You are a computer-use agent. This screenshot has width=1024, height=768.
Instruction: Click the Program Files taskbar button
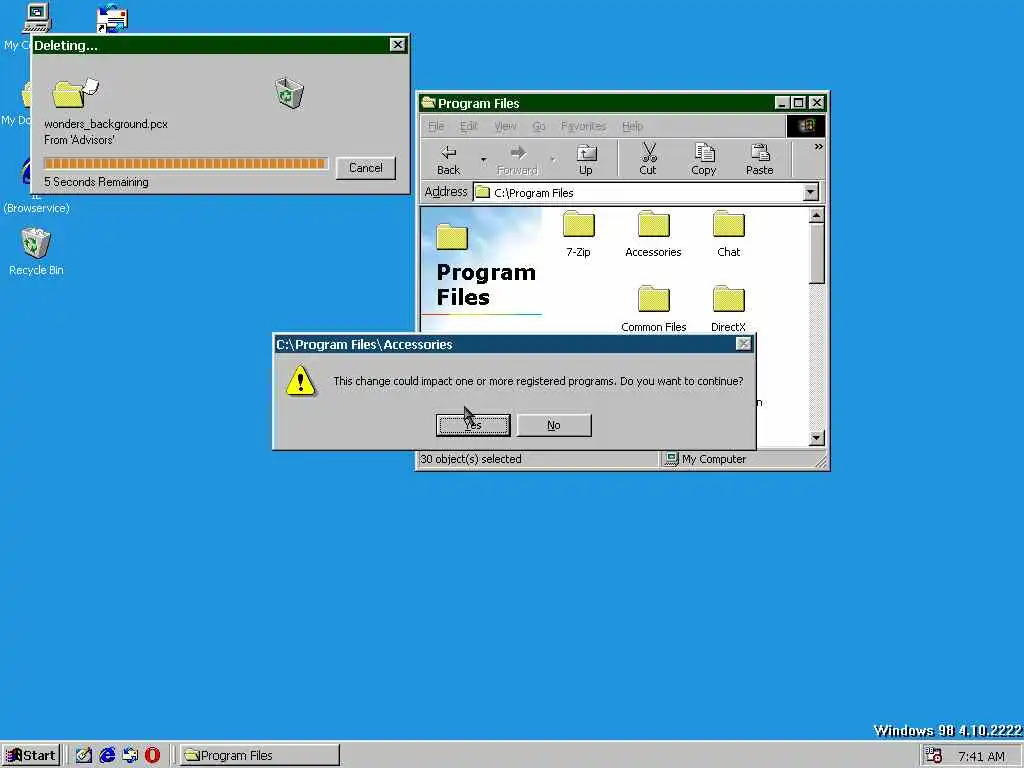pyautogui.click(x=260, y=756)
